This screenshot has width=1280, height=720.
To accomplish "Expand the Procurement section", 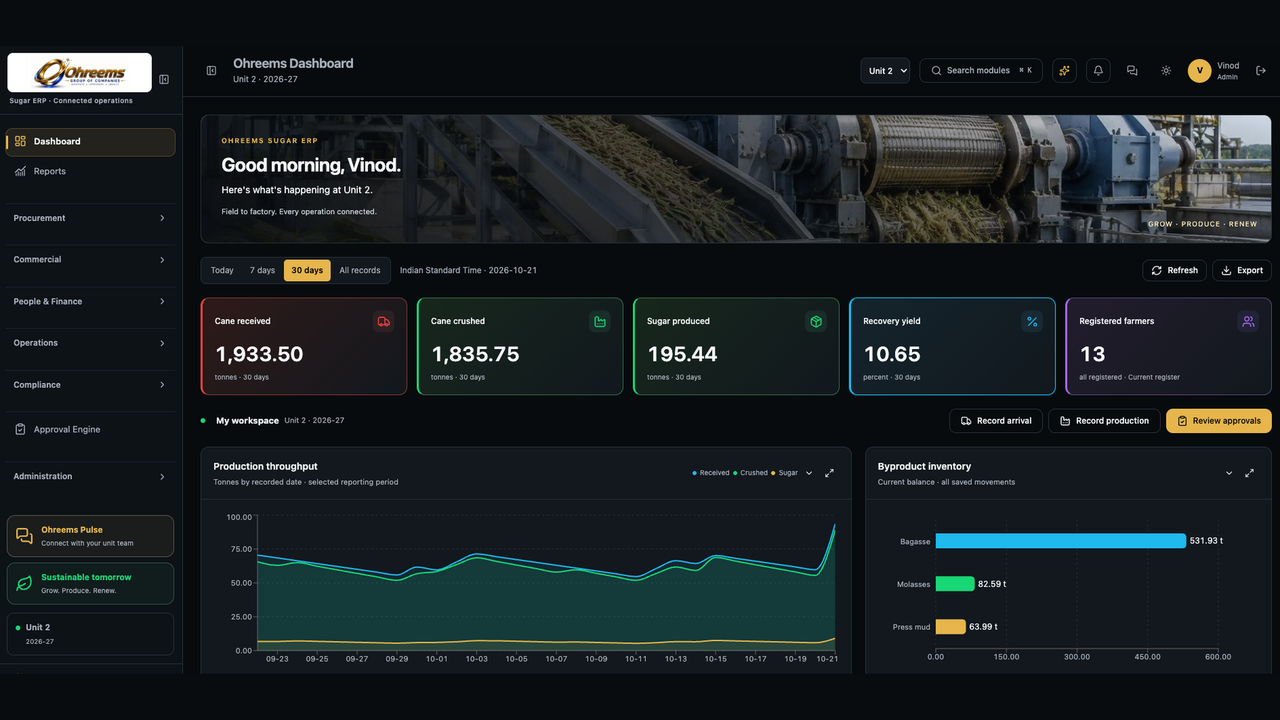I will pyautogui.click(x=90, y=218).
